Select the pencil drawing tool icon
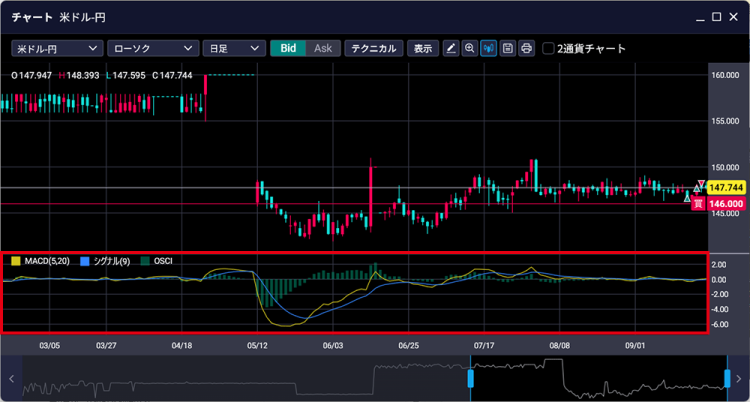The width and height of the screenshot is (750, 402). tap(451, 48)
